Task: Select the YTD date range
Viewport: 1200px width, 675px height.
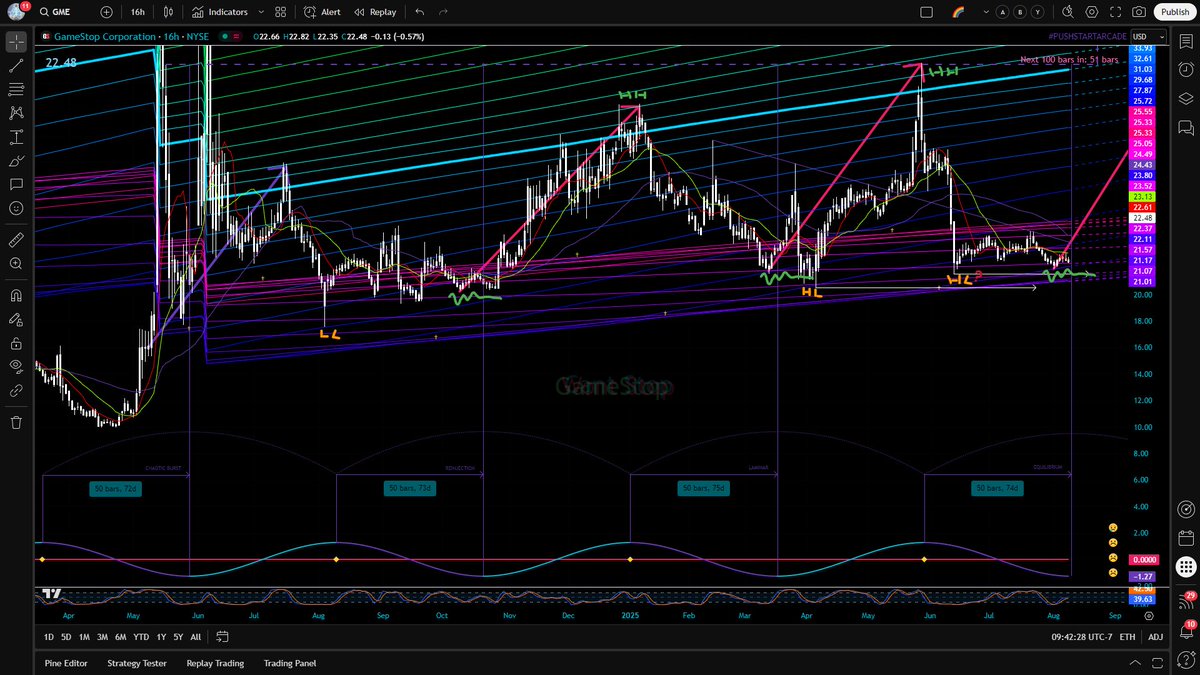Action: (141, 637)
